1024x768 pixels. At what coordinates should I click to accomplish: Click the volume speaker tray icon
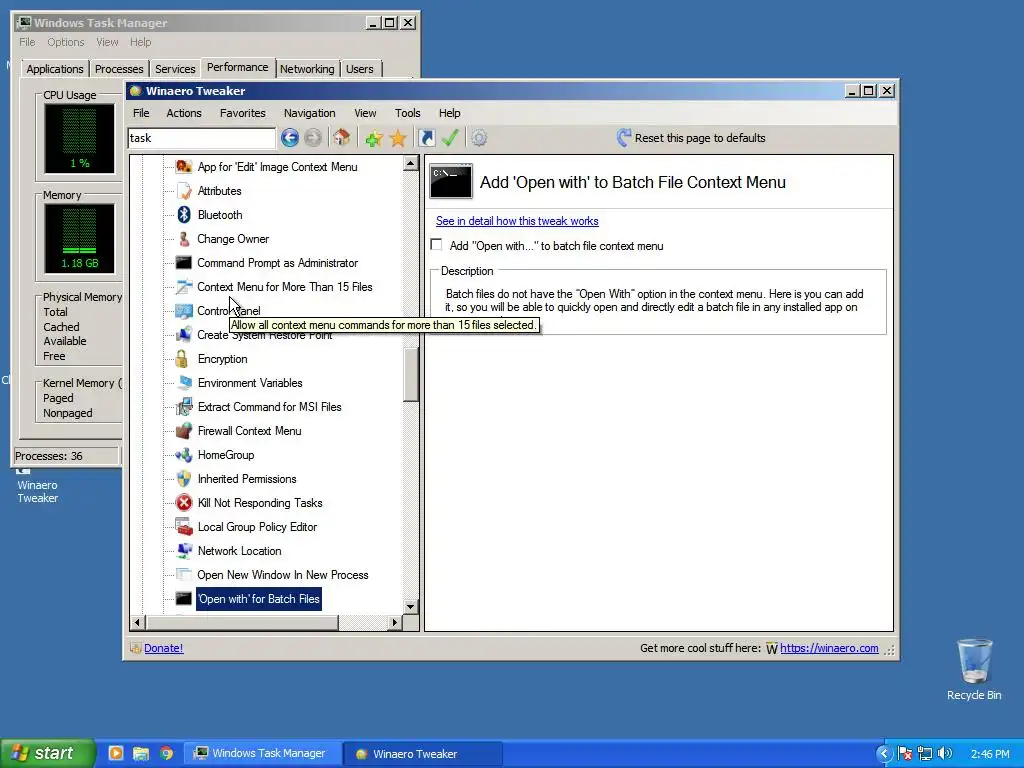click(944, 753)
